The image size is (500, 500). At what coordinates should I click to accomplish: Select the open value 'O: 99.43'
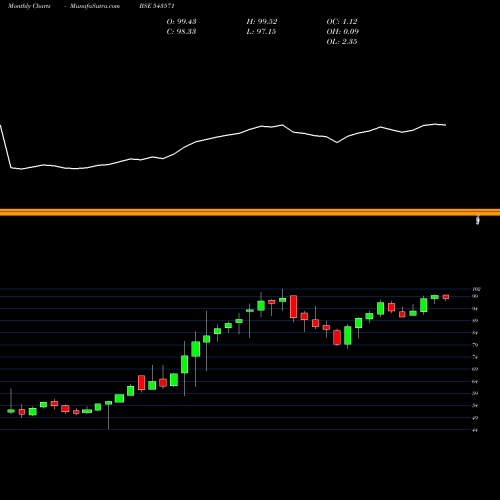[181, 22]
